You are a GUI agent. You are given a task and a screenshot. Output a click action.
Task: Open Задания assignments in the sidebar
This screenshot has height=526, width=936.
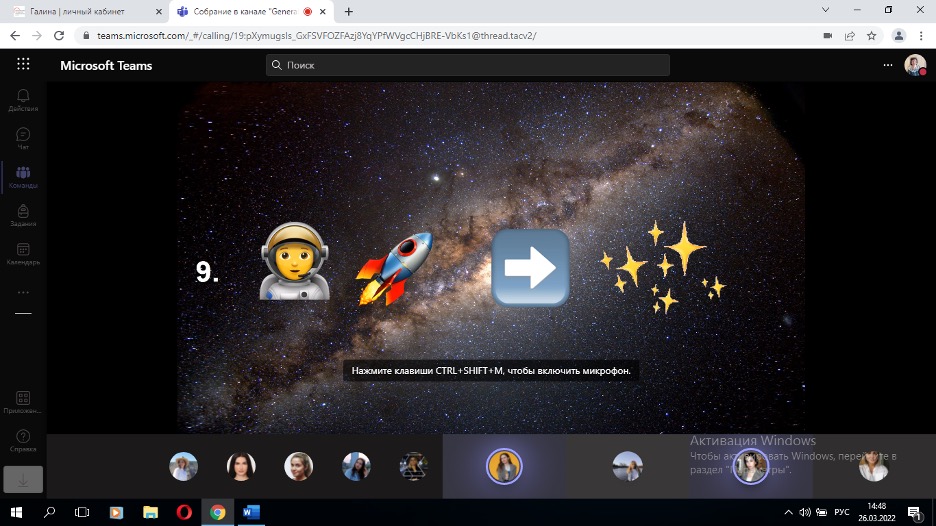tap(23, 215)
